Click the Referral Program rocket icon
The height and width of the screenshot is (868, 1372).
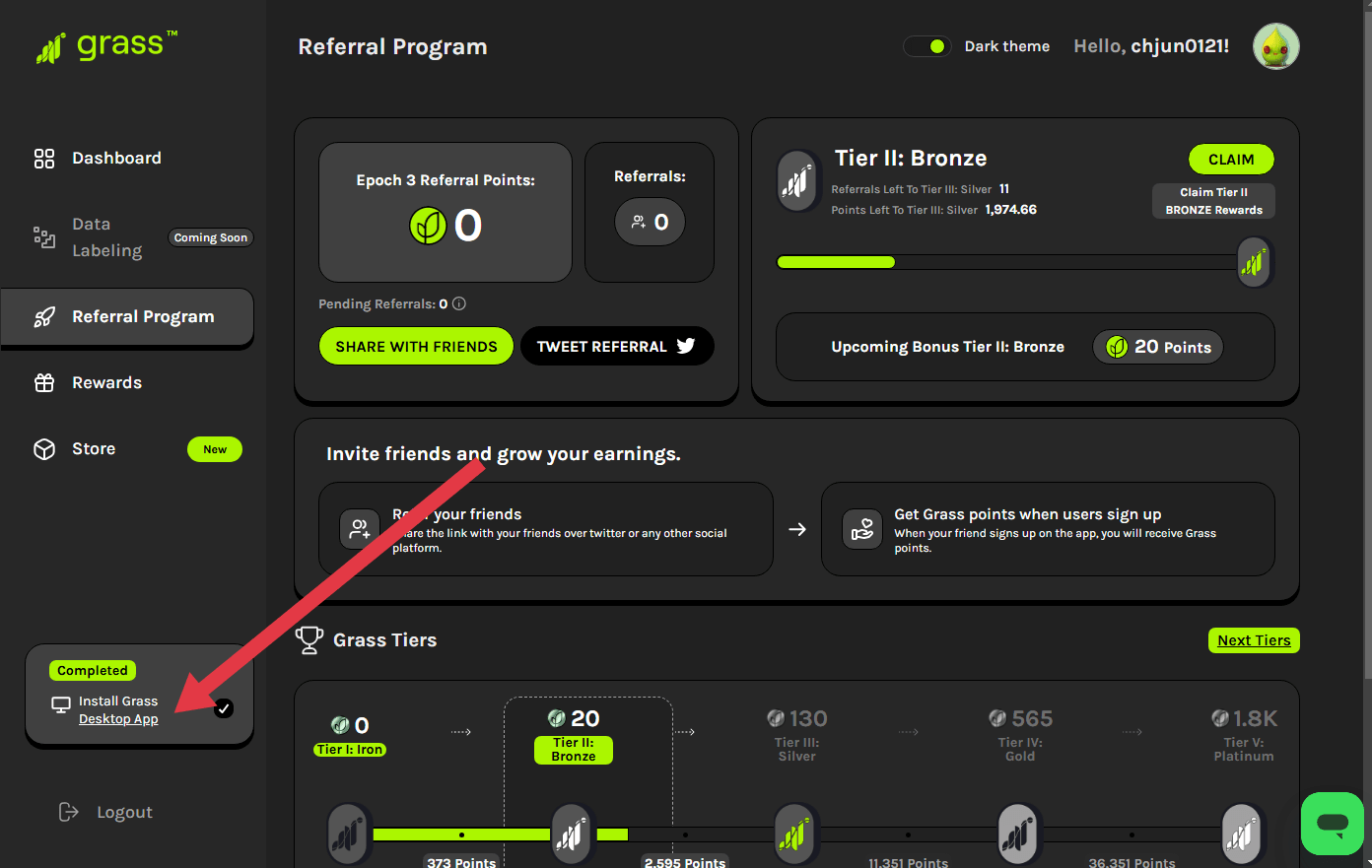click(44, 317)
